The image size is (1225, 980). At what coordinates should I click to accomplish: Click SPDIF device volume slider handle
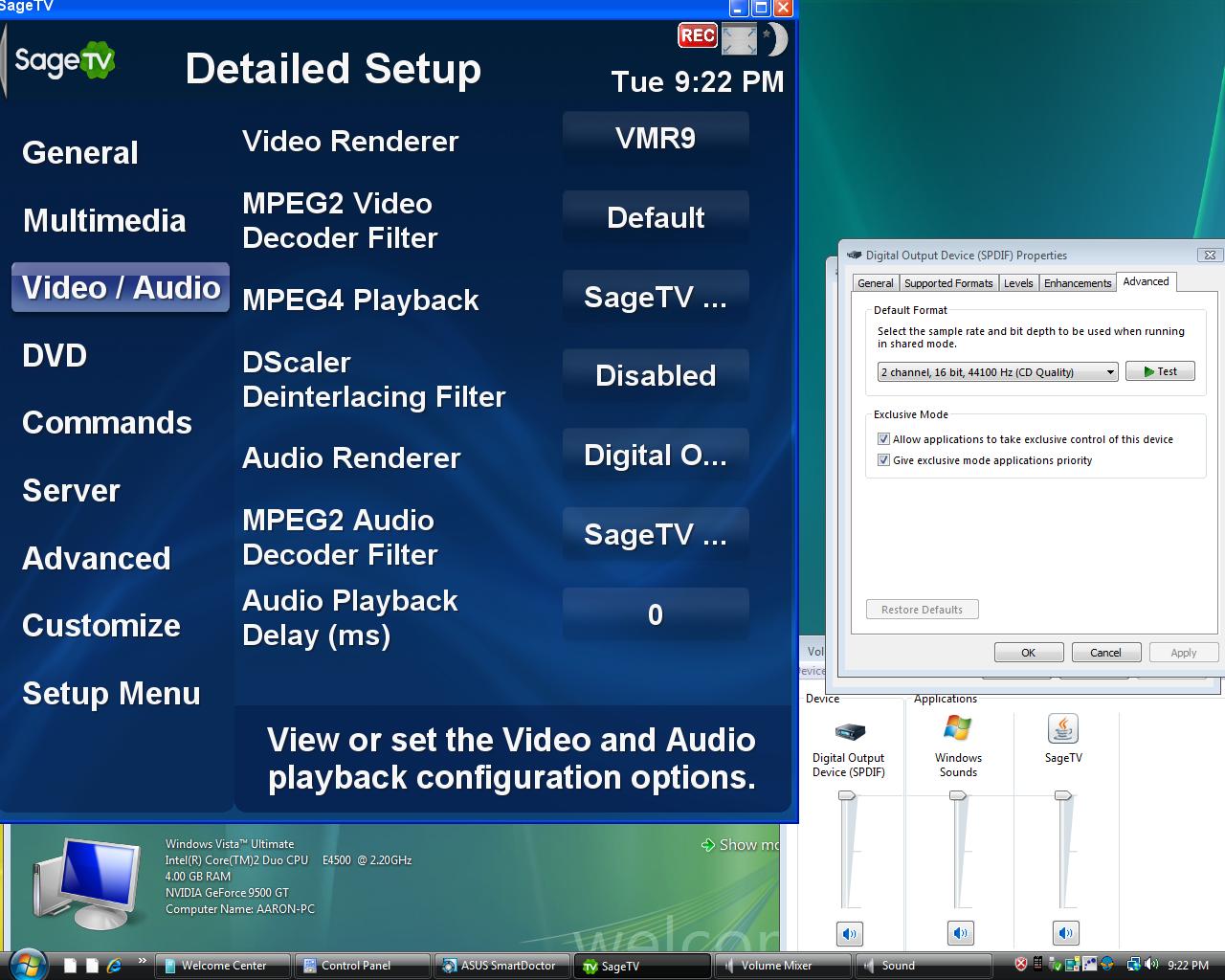[x=847, y=795]
